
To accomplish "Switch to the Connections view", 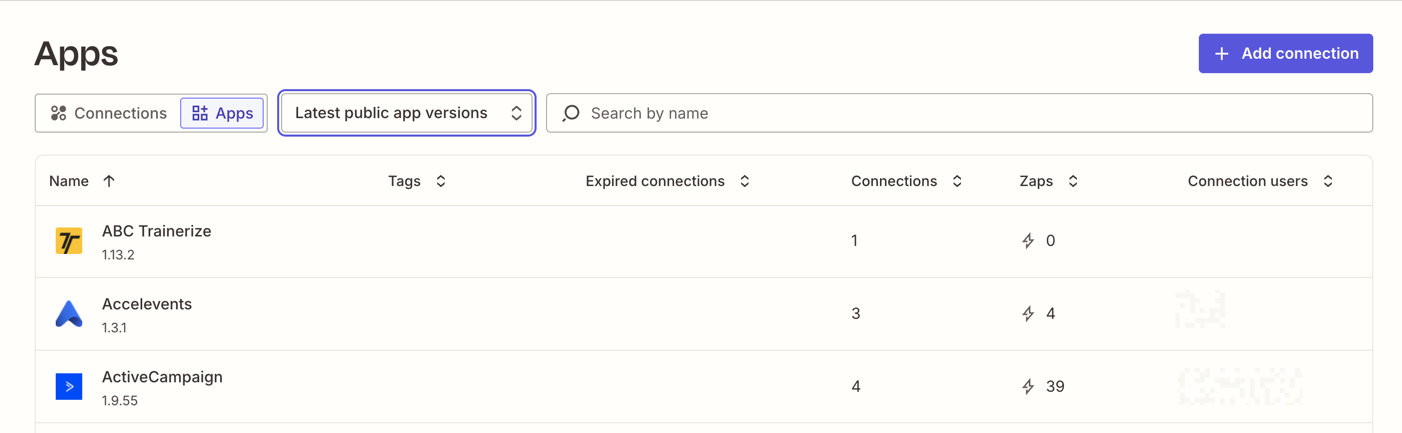I will click(x=108, y=113).
